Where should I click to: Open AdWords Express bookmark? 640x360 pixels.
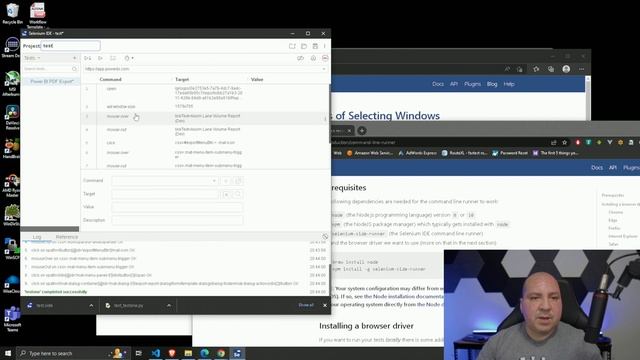[x=417, y=153]
